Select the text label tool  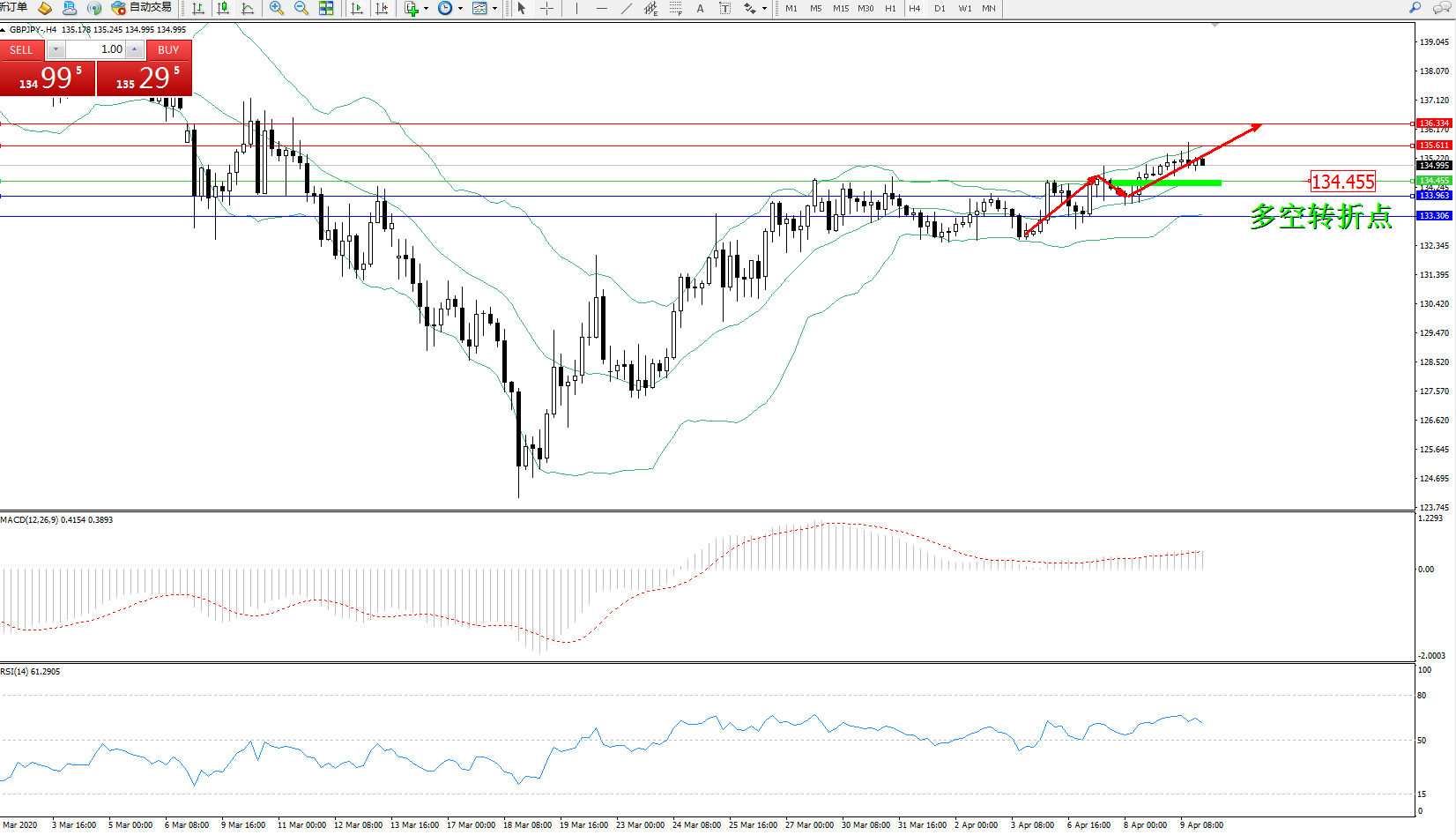coord(700,8)
